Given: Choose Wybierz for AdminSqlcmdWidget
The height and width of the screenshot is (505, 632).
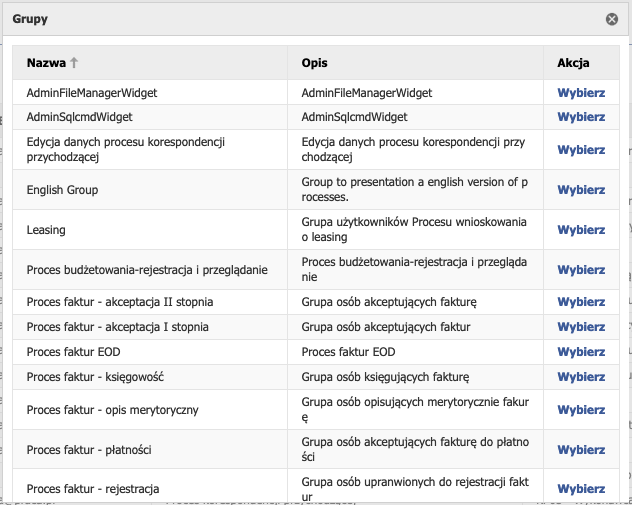Looking at the screenshot, I should point(581,117).
